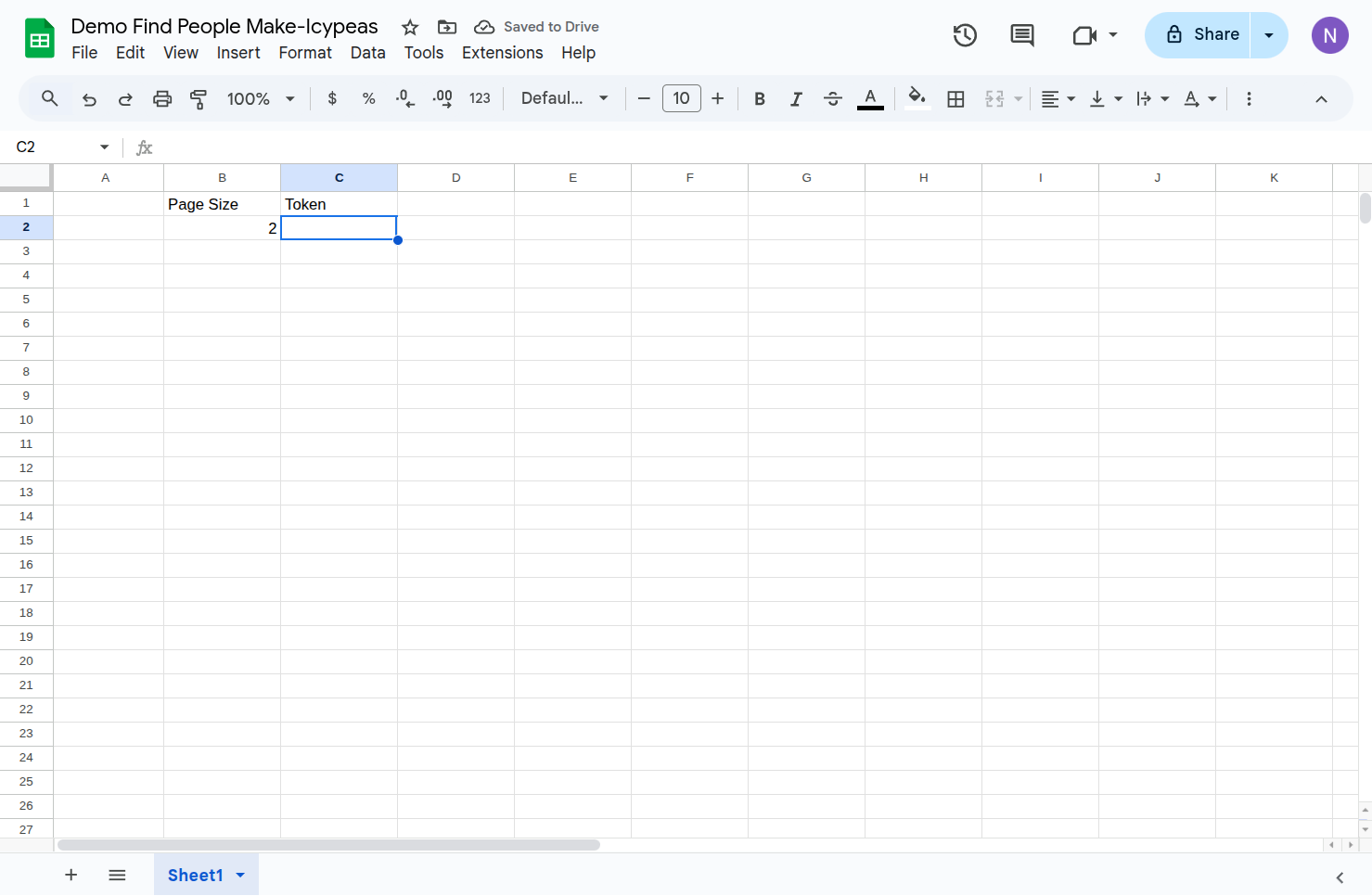Open the search menus magnifier icon
The height and width of the screenshot is (896, 1372).
[x=50, y=98]
